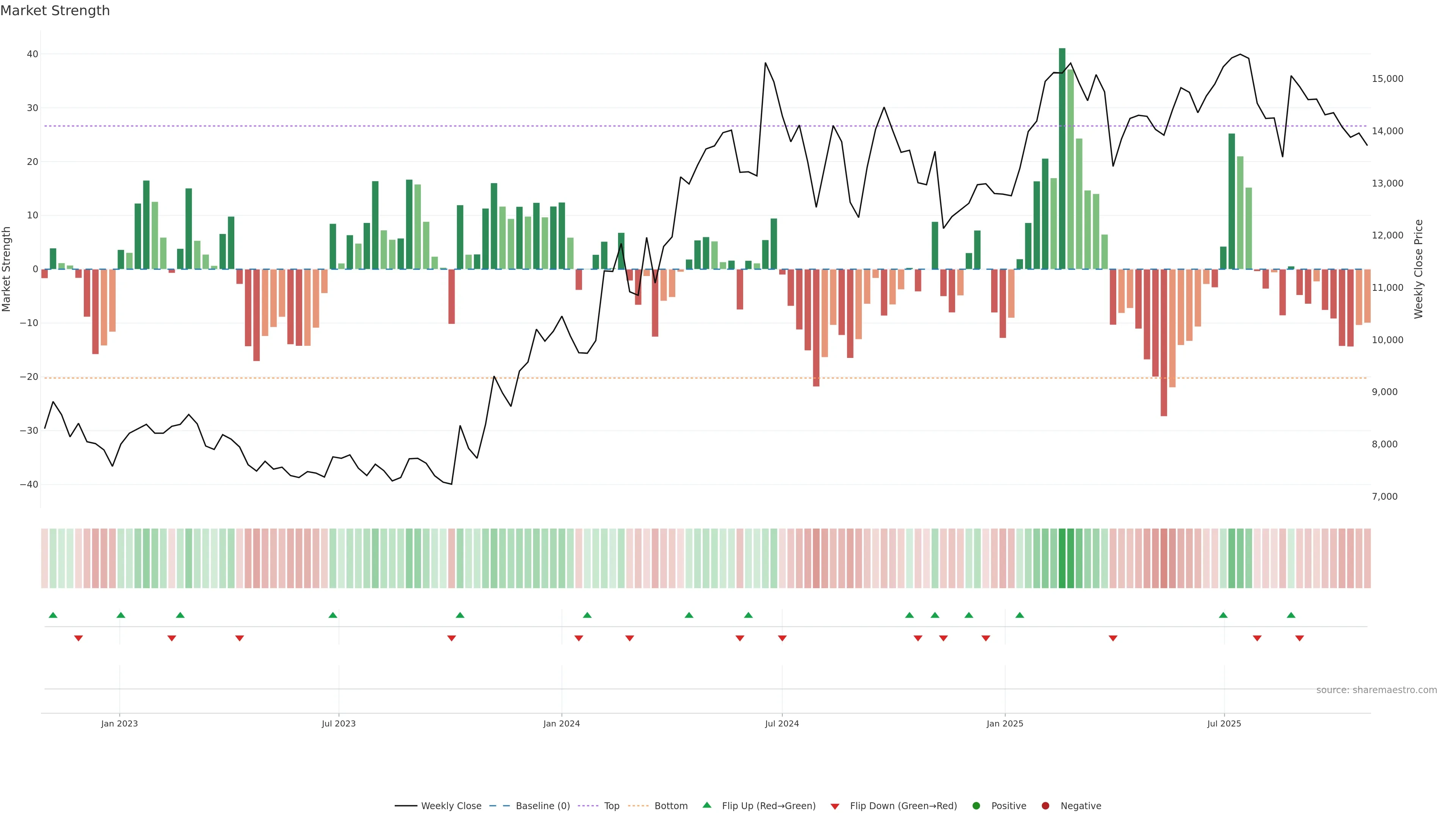Click the leftmost red flip-down triangle marker
The image size is (1456, 819).
point(78,638)
